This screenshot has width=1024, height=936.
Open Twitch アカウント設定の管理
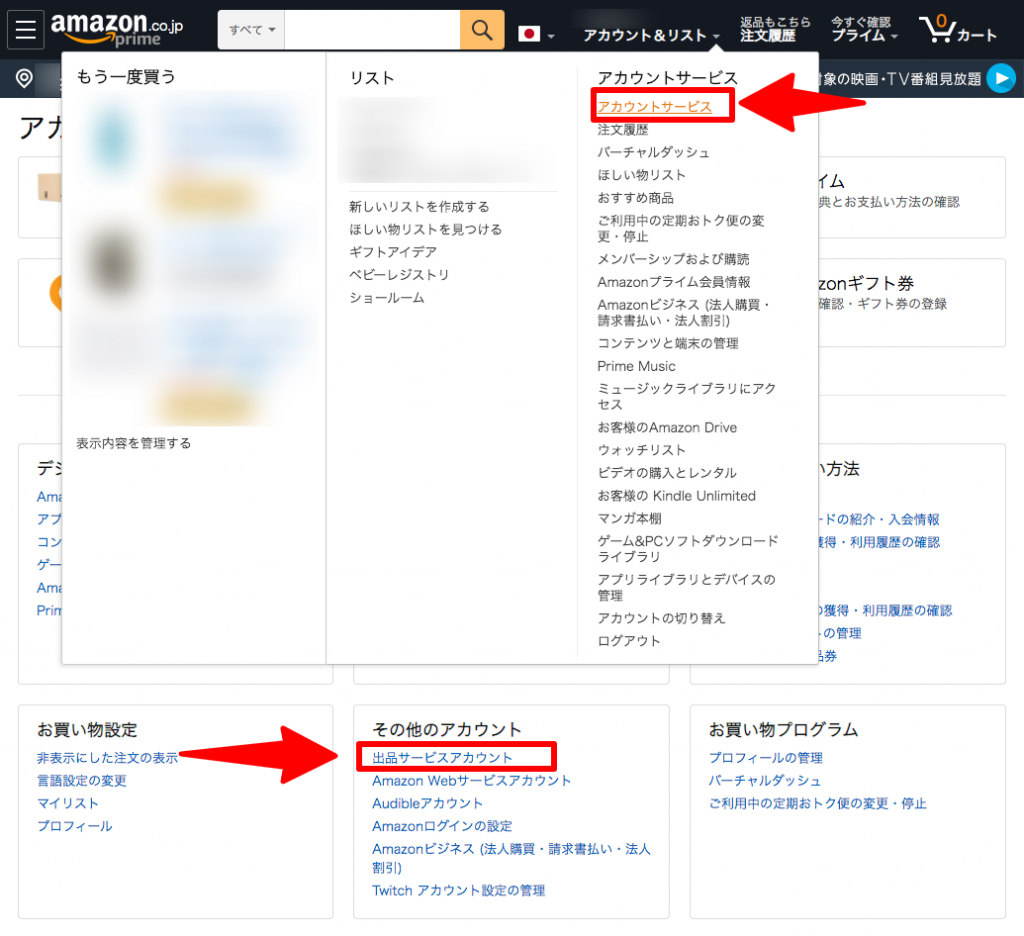[458, 891]
